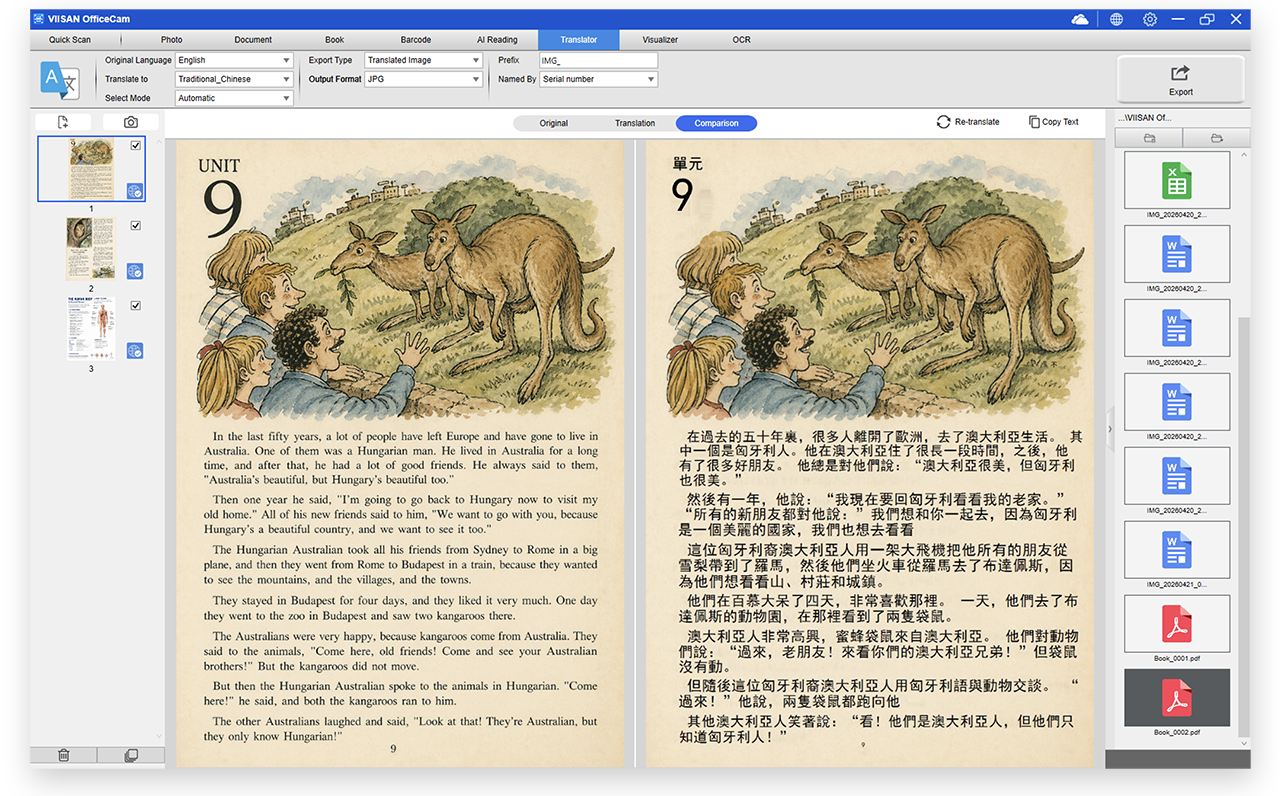Viewport: 1280px width, 796px height.
Task: Click the output panel vertical scrollbar
Action: click(1244, 527)
